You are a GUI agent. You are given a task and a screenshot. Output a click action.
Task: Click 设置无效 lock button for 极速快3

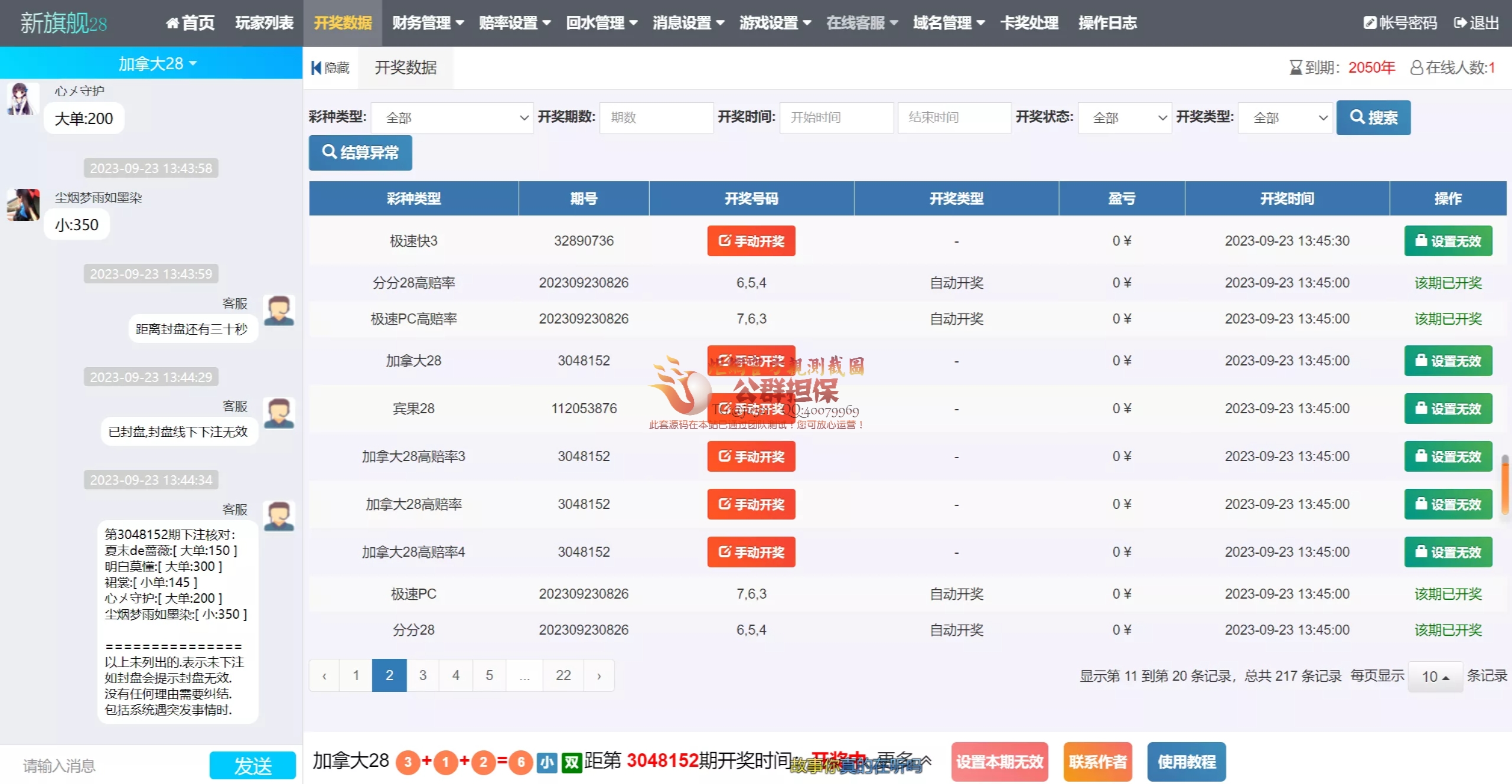pyautogui.click(x=1448, y=241)
